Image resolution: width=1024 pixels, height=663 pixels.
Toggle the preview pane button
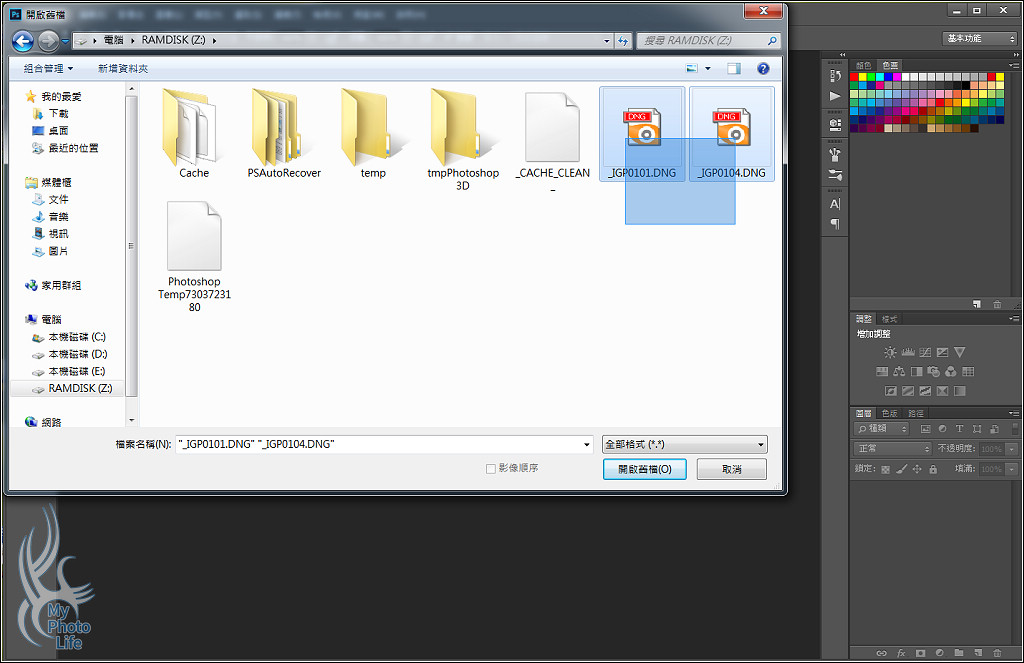[734, 68]
